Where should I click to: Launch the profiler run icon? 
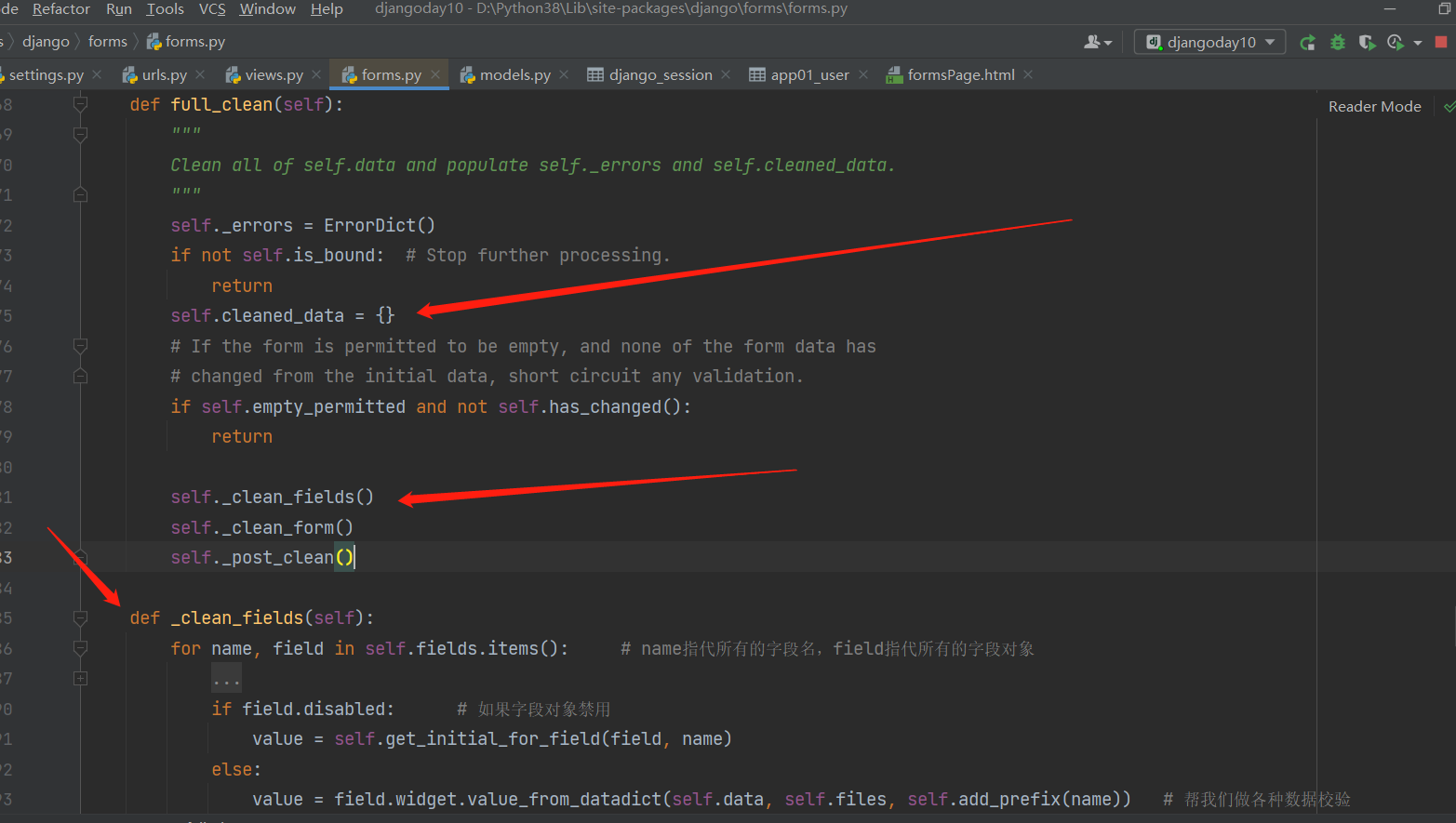(1395, 42)
